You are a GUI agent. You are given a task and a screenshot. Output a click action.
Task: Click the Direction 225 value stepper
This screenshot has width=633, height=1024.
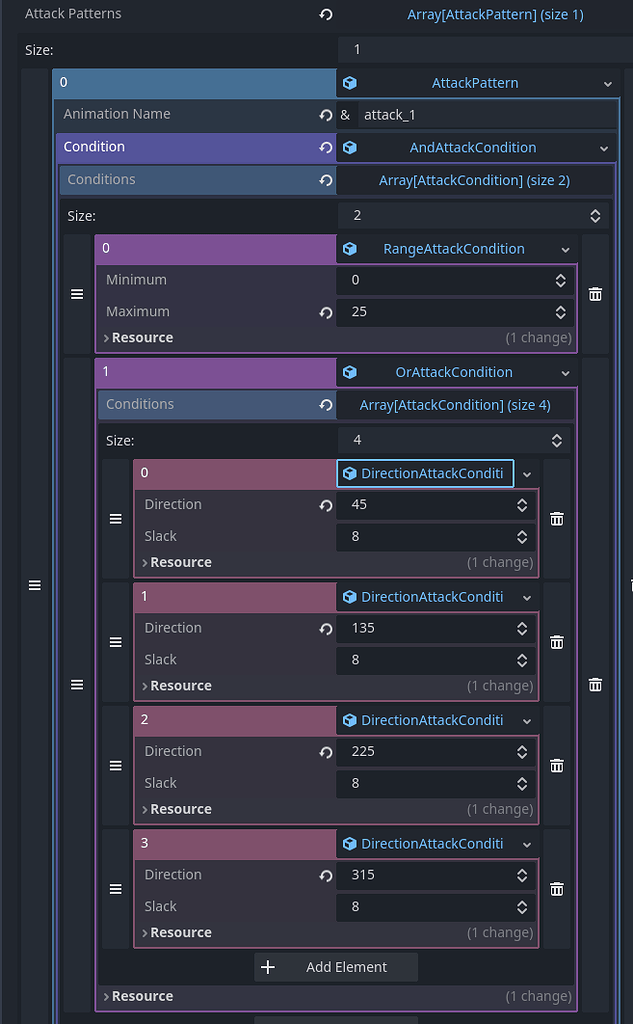[522, 752]
